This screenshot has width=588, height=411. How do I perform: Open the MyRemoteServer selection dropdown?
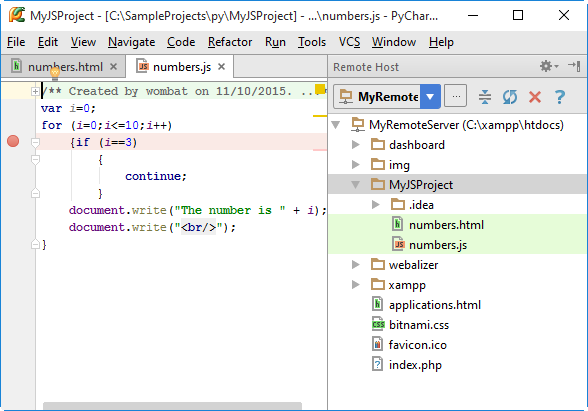pyautogui.click(x=430, y=97)
